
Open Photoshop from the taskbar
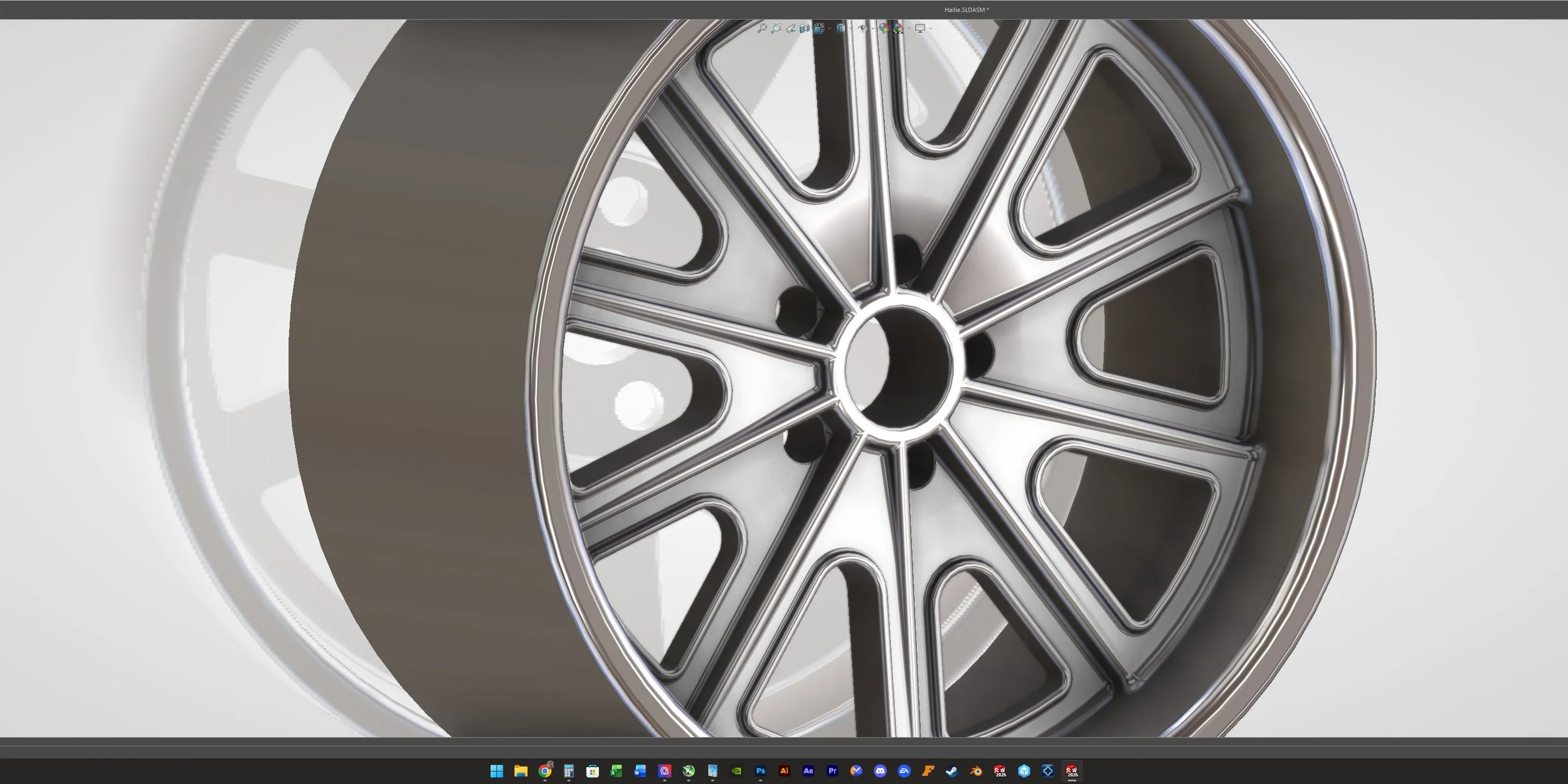click(x=760, y=771)
